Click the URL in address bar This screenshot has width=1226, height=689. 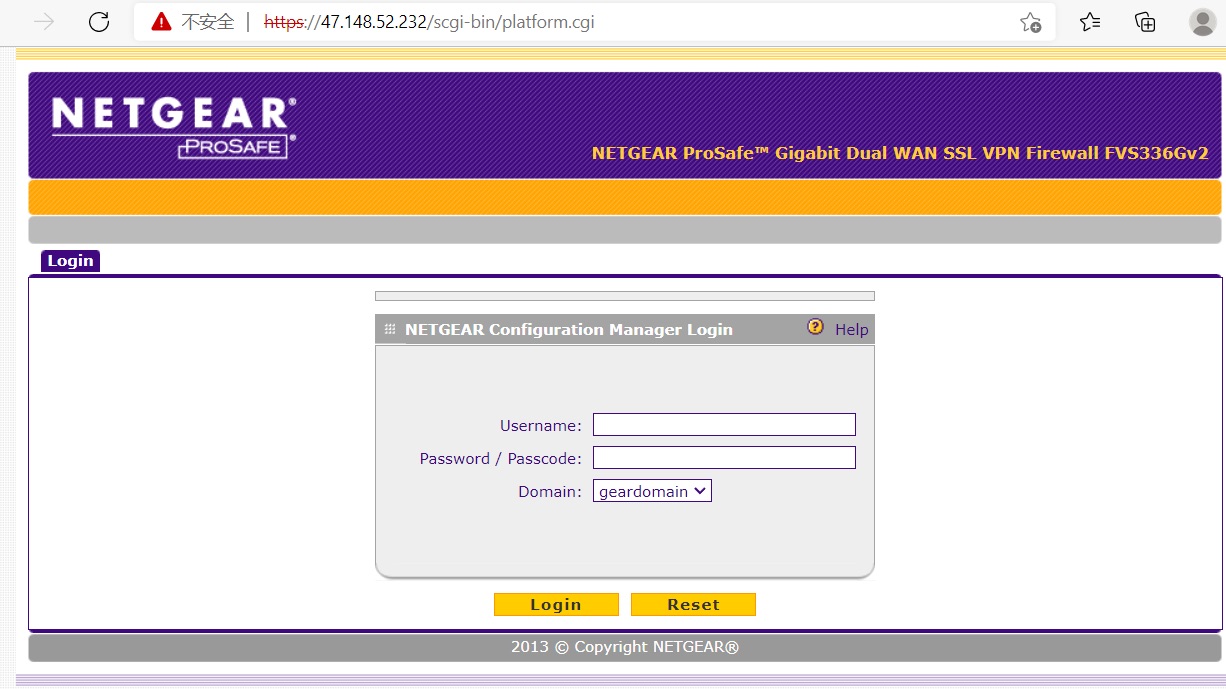[429, 22]
